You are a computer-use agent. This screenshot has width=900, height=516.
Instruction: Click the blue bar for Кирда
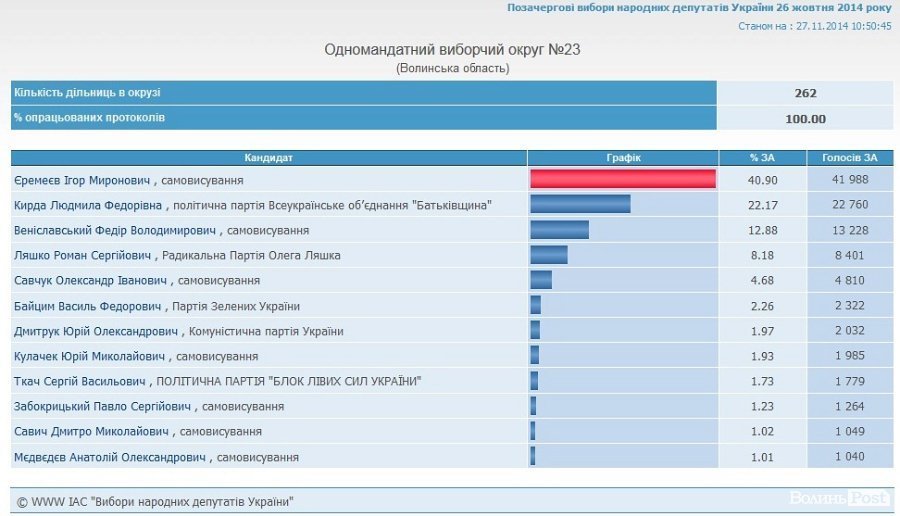pos(580,204)
